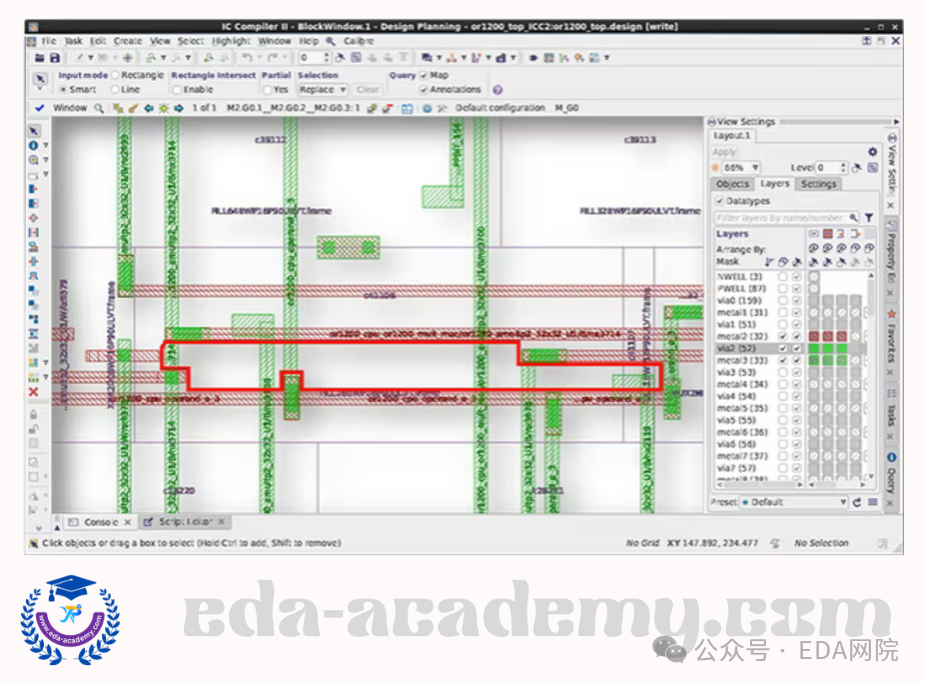Click the red metal2 color swatch
This screenshot has width=928, height=687.
click(x=814, y=337)
